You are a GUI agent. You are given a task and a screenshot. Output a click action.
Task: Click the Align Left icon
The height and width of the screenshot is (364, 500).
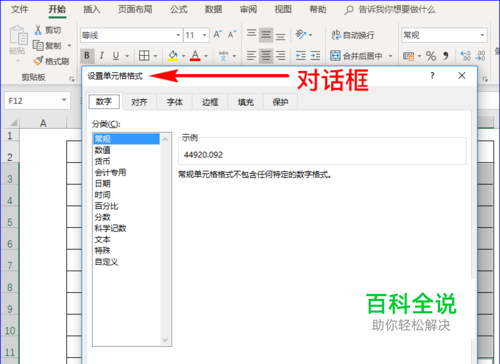click(x=251, y=56)
